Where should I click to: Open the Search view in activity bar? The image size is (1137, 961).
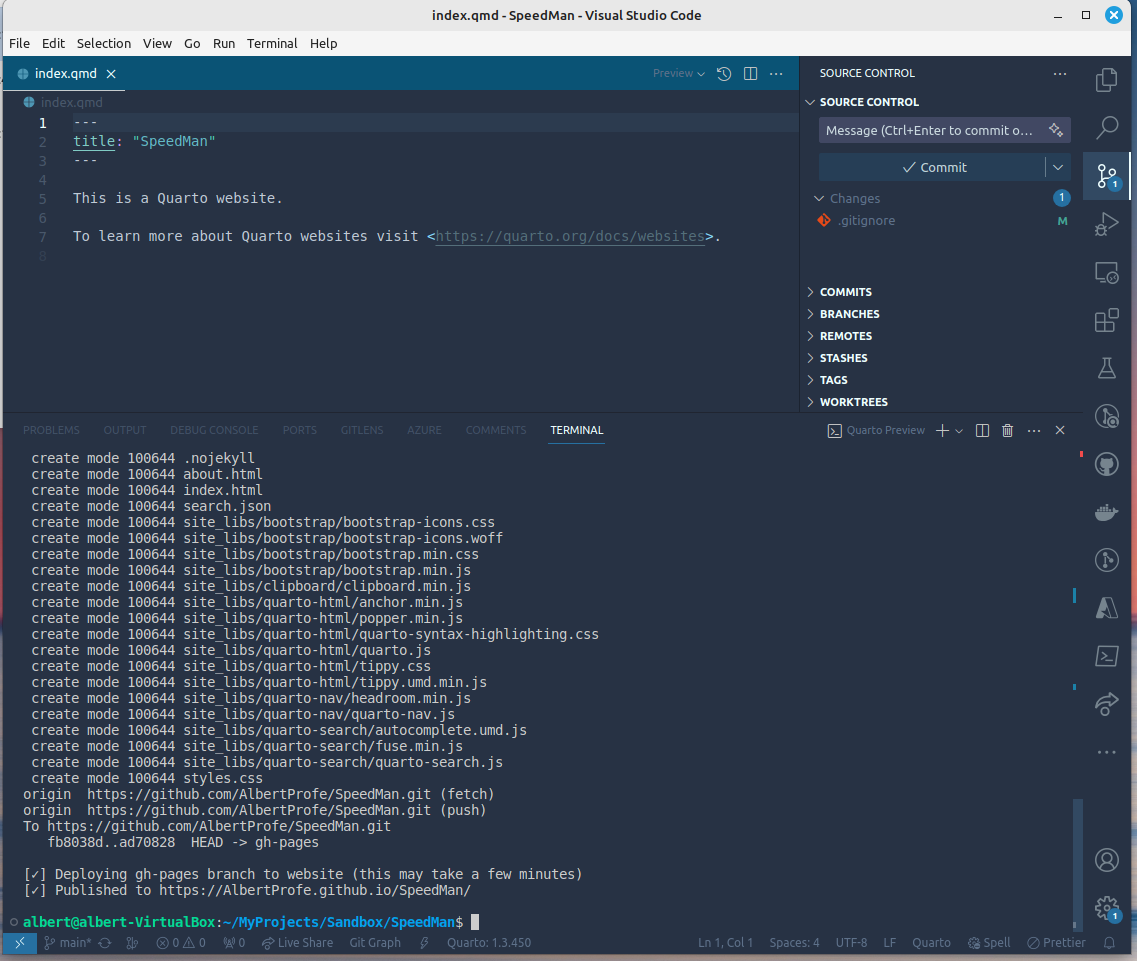pos(1107,128)
